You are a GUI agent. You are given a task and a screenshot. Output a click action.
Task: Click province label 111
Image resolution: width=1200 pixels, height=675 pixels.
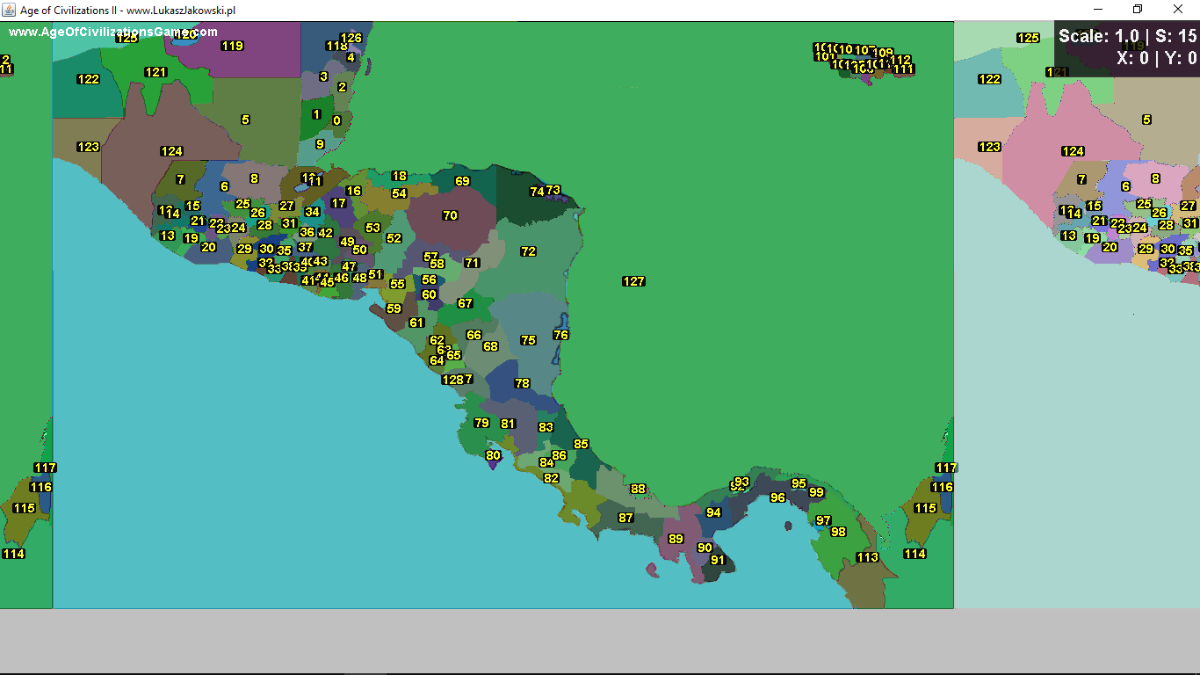point(904,68)
